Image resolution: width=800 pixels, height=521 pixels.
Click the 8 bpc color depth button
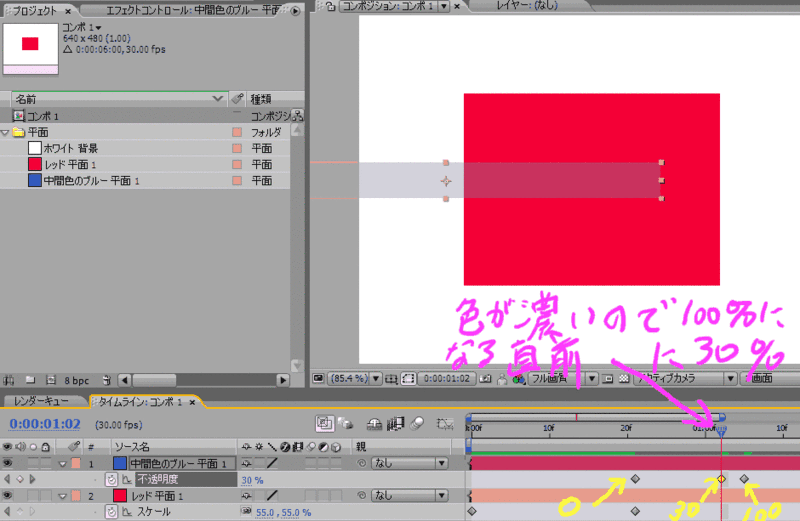(x=77, y=380)
